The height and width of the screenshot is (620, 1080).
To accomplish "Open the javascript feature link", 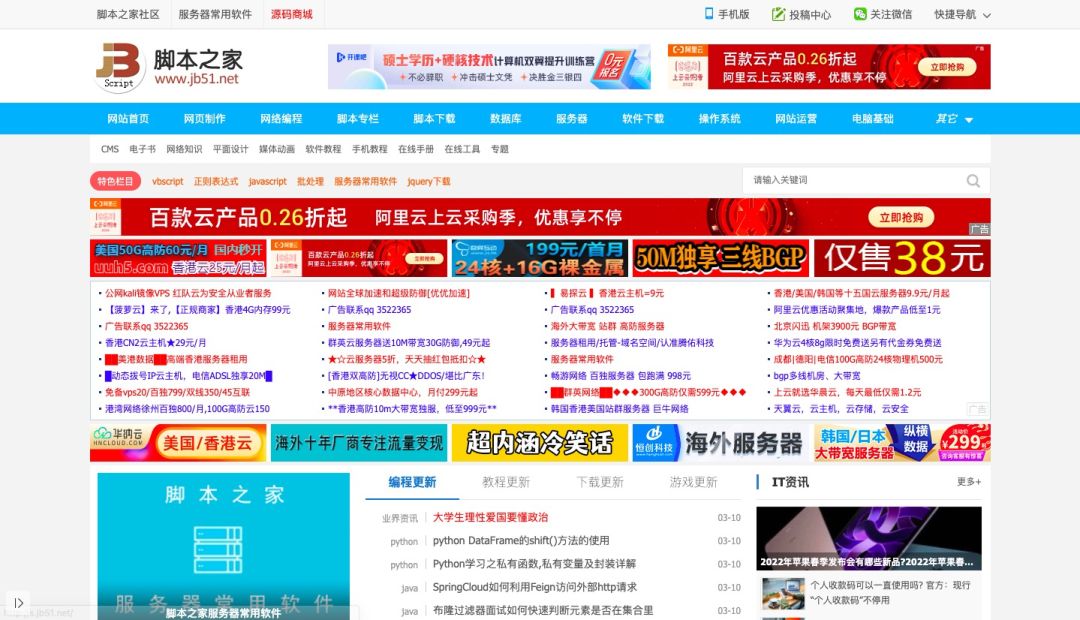I will (267, 181).
